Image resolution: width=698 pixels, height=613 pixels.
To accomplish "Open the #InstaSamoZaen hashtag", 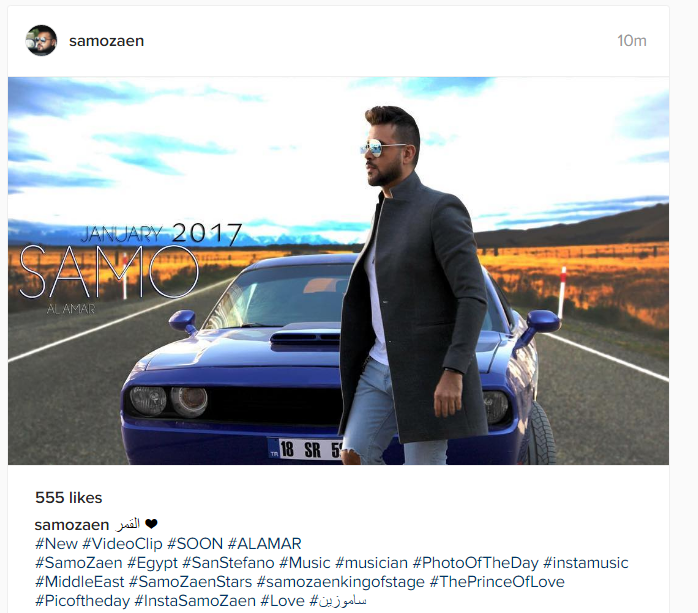I will (195, 601).
